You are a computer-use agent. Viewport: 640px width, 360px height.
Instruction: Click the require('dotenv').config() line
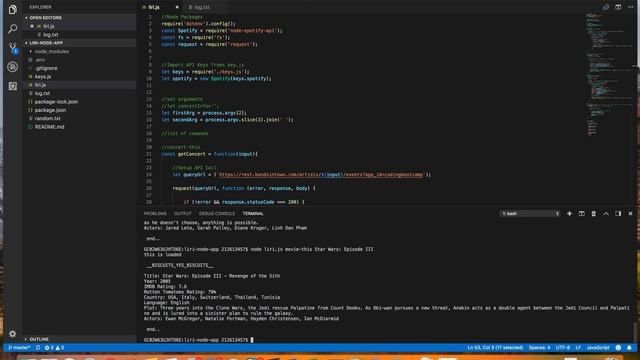coord(198,24)
